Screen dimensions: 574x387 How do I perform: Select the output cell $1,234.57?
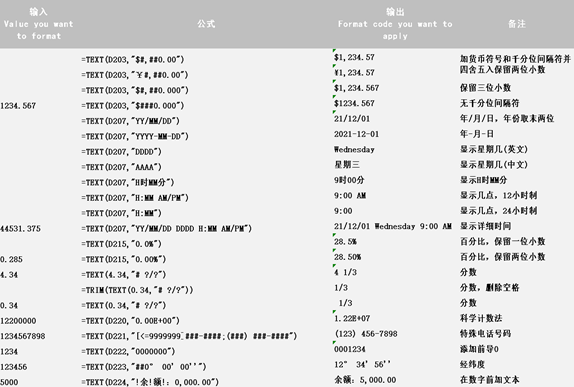pos(354,57)
